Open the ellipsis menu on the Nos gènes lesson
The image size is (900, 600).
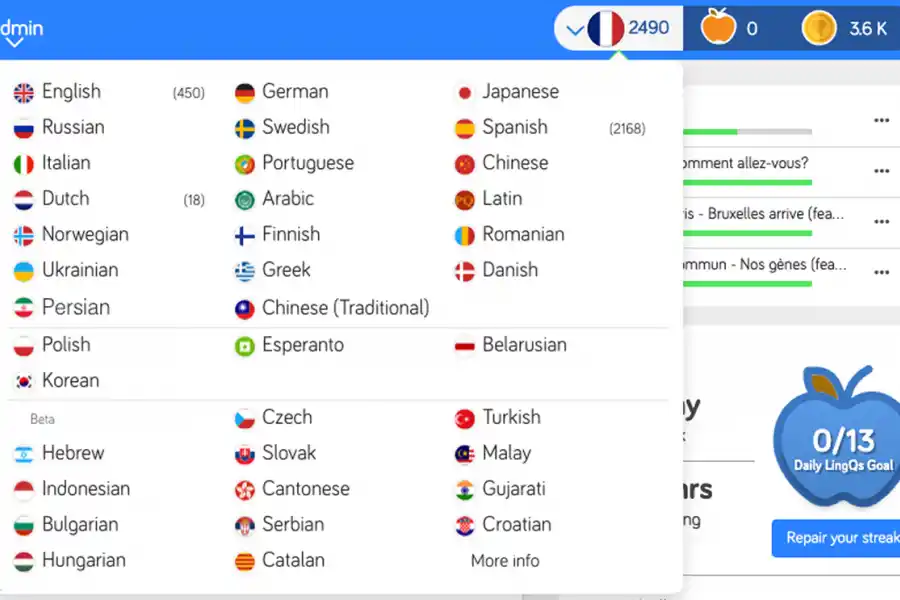pos(881,271)
